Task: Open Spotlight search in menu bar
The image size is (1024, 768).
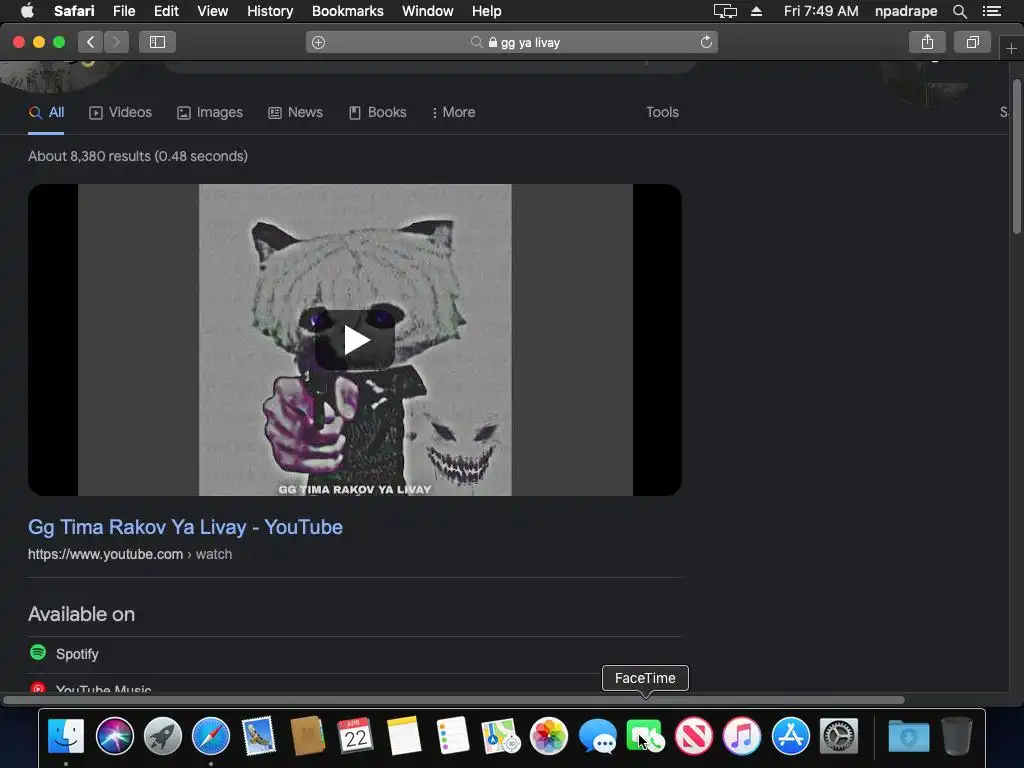Action: click(959, 11)
